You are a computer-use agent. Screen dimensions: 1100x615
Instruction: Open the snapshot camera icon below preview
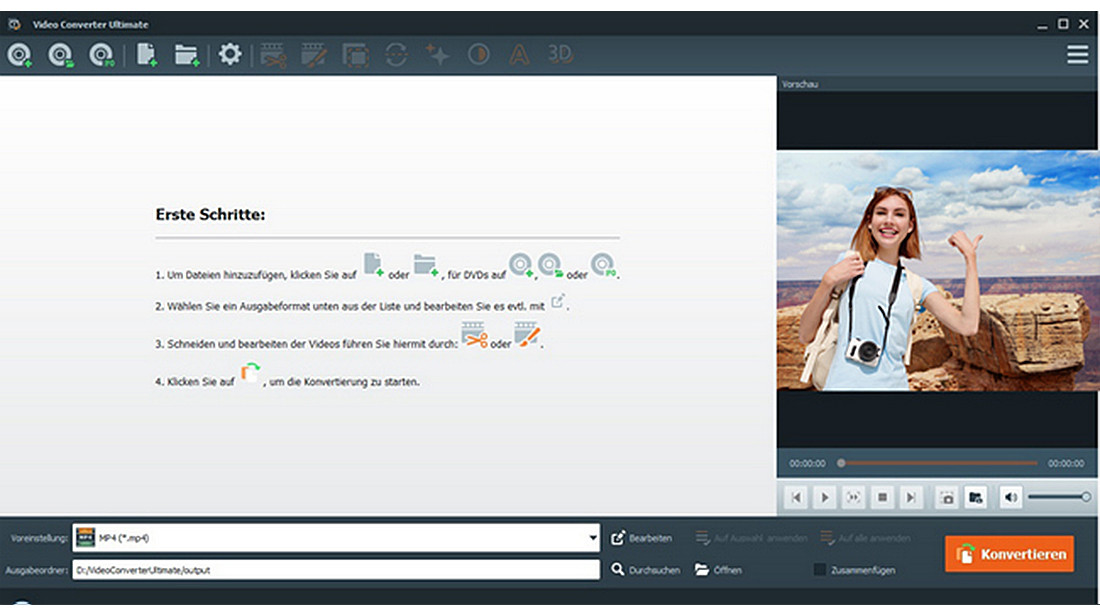[944, 497]
